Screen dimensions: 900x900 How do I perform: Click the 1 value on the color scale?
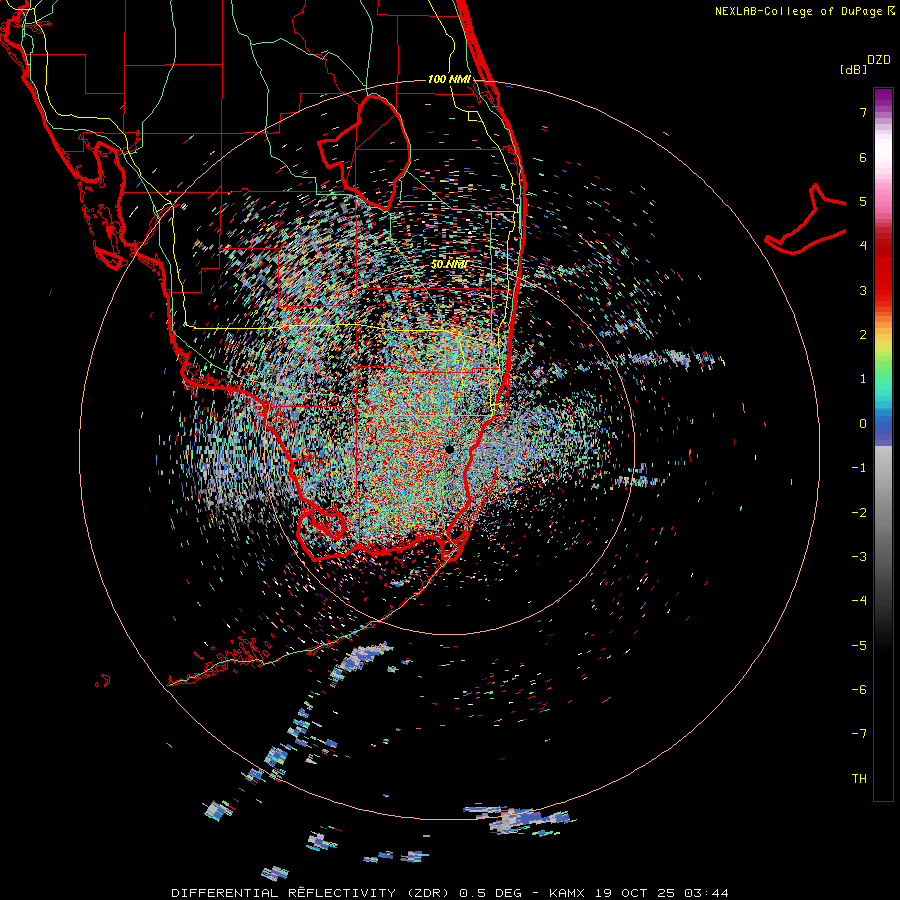863,379
